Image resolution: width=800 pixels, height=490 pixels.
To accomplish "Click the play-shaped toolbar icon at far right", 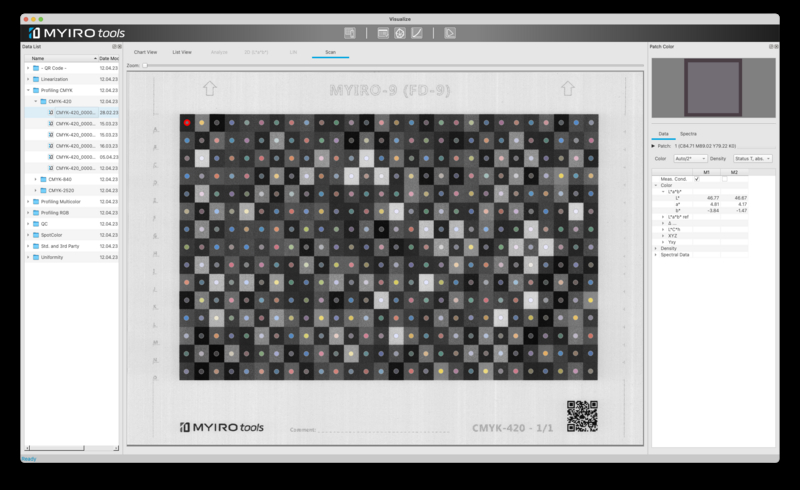I will pos(449,33).
